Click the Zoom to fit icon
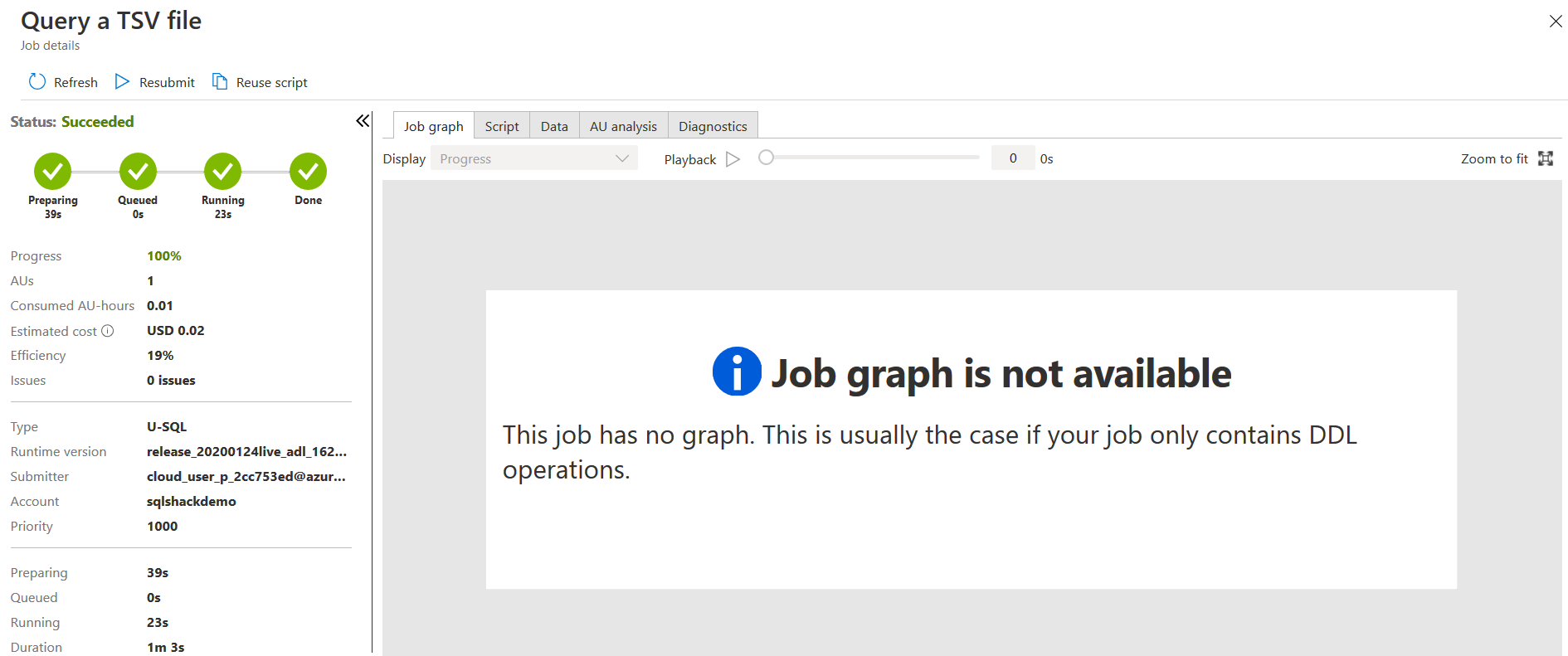Screen dimensions: 1568x656 point(1546,158)
